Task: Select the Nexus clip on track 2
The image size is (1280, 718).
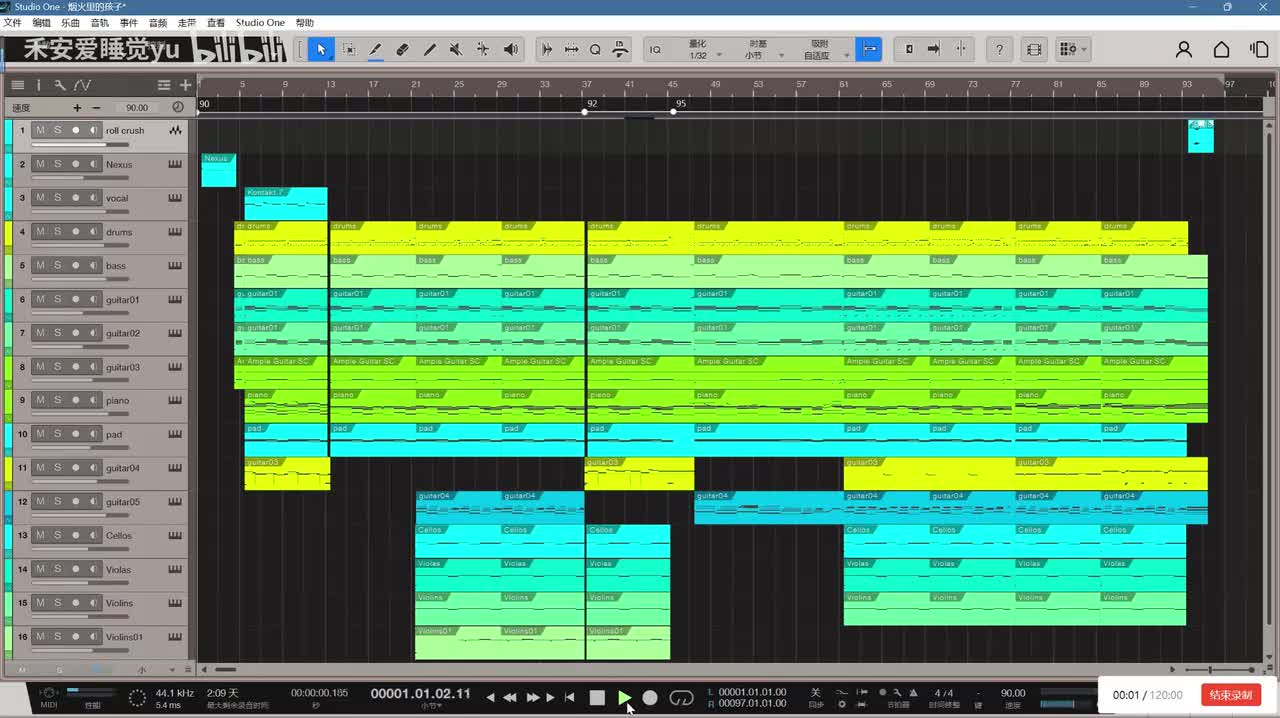Action: [x=218, y=170]
